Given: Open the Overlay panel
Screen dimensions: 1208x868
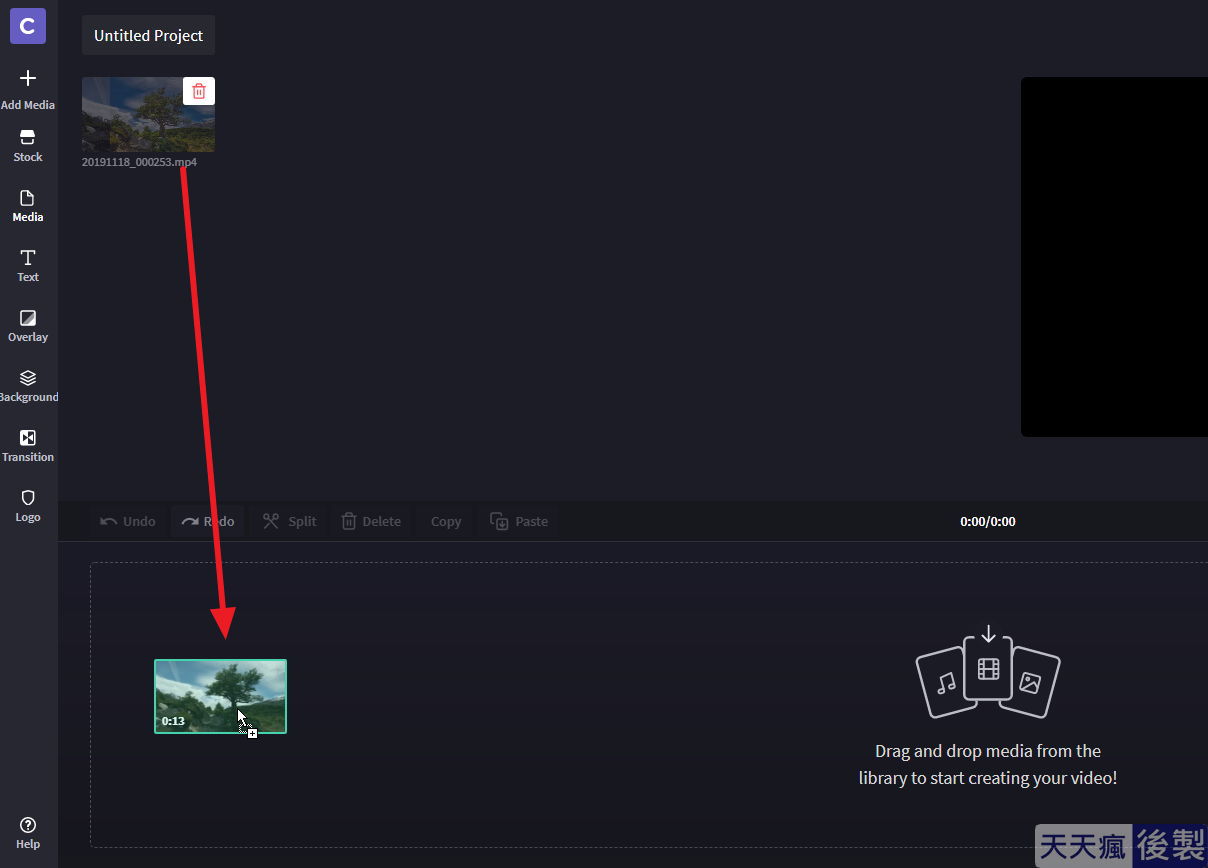Looking at the screenshot, I should (28, 325).
